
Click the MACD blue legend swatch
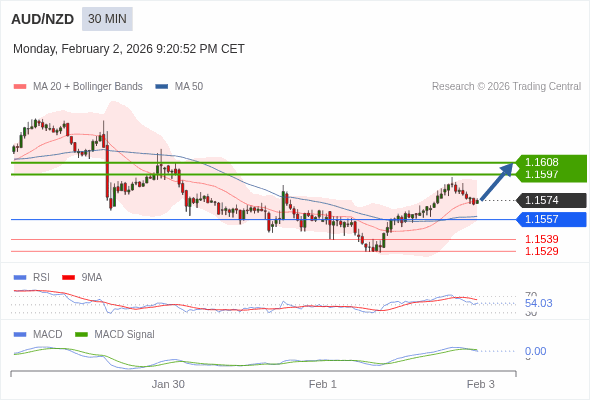(20, 335)
